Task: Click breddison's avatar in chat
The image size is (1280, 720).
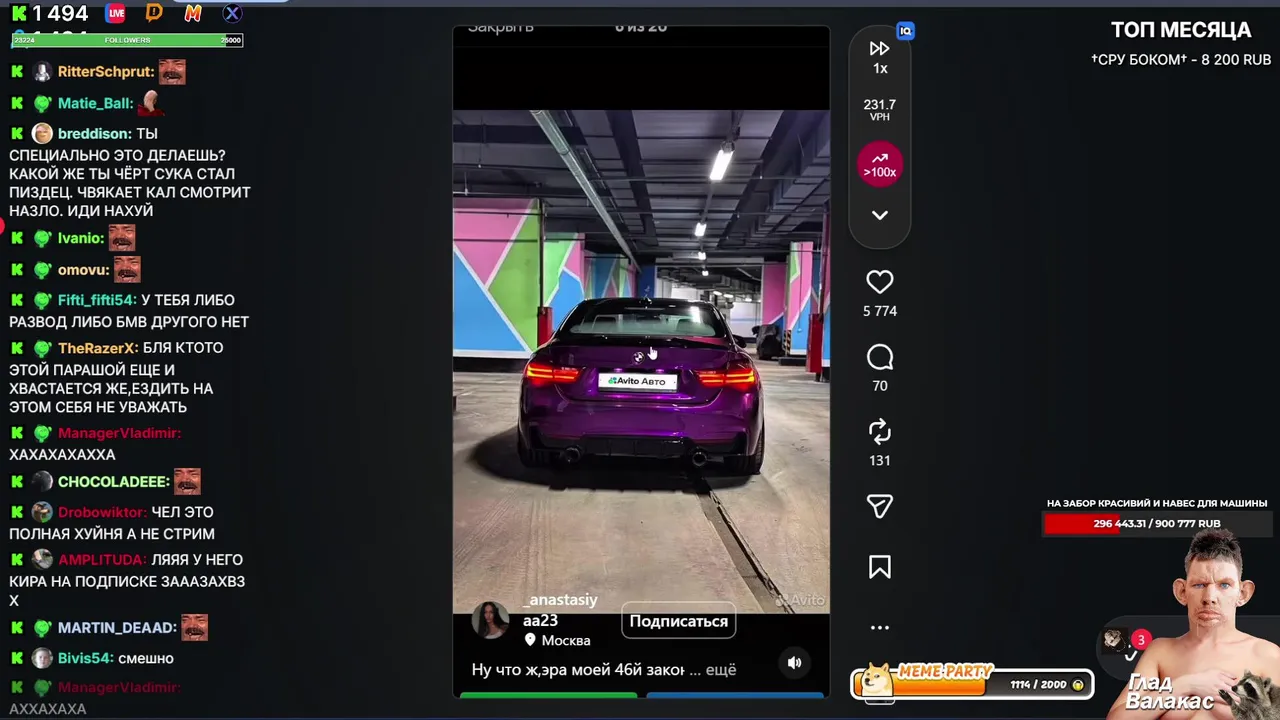Action: 42,133
